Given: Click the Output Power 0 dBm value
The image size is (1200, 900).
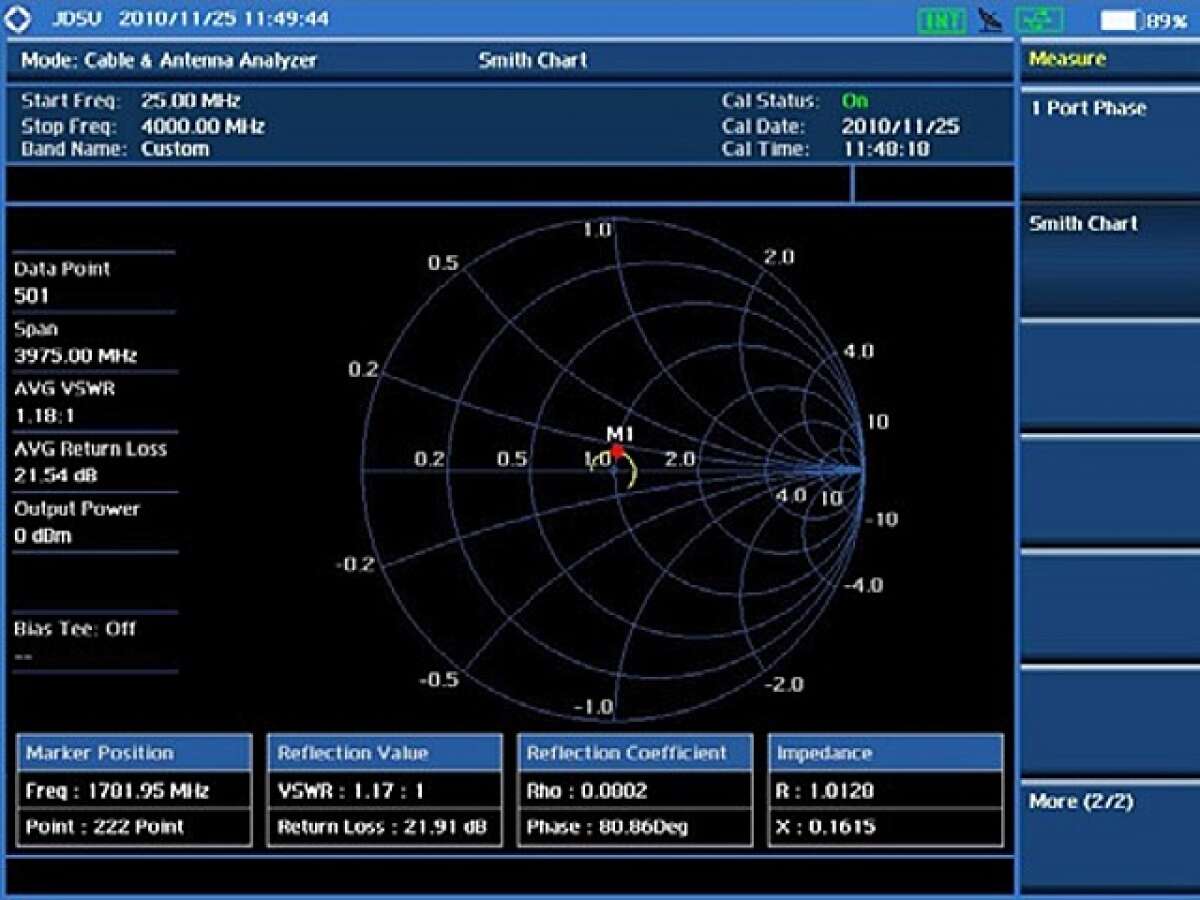Looking at the screenshot, I should point(42,535).
